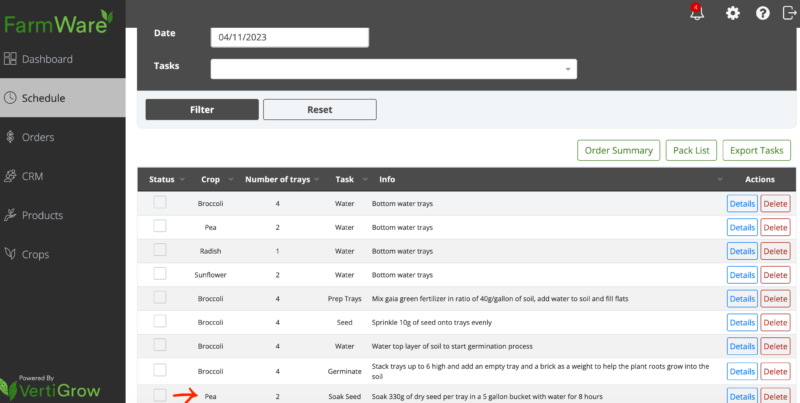Open the settings gear icon
This screenshot has width=800, height=403.
pos(733,13)
